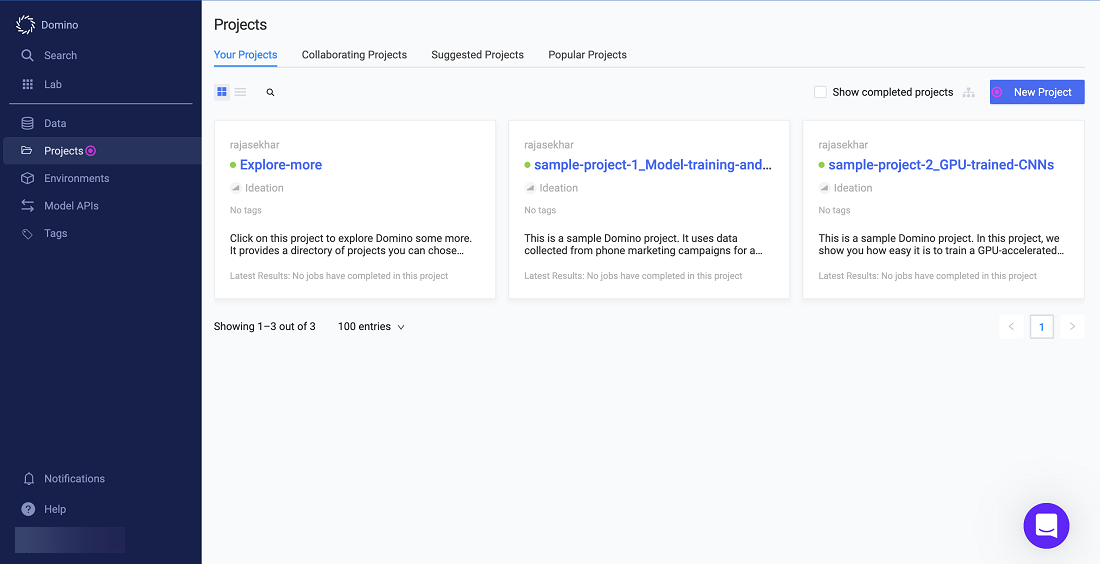Switch to grid card view

pos(222,92)
